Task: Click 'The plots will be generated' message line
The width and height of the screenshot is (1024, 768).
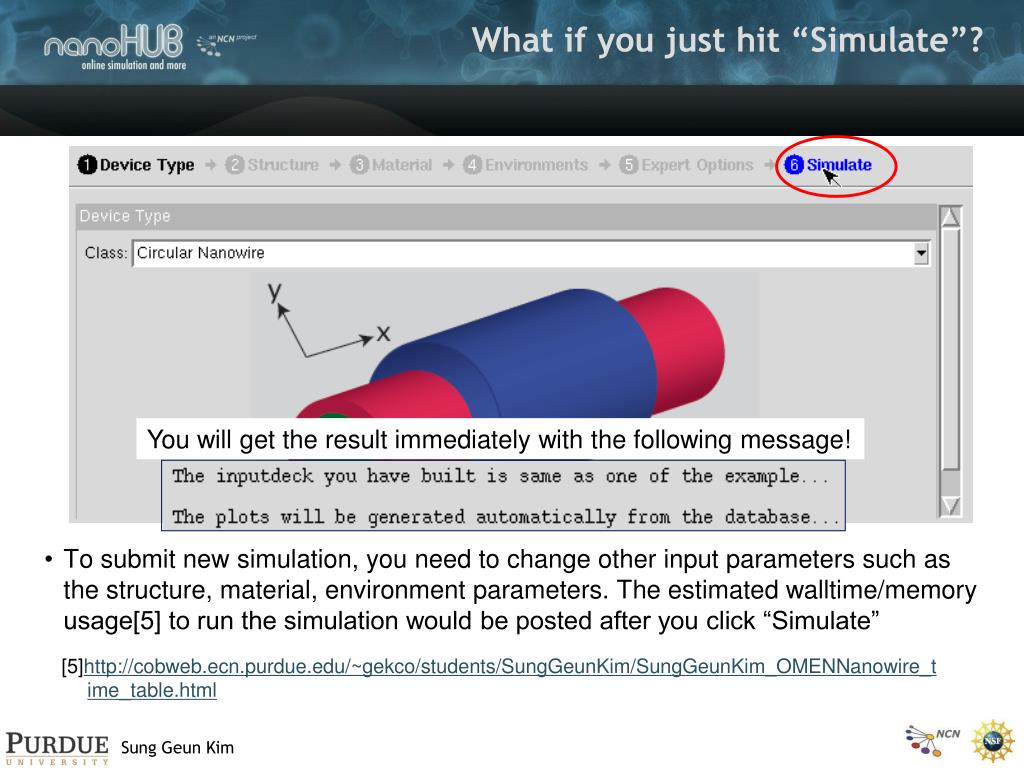Action: coord(505,517)
